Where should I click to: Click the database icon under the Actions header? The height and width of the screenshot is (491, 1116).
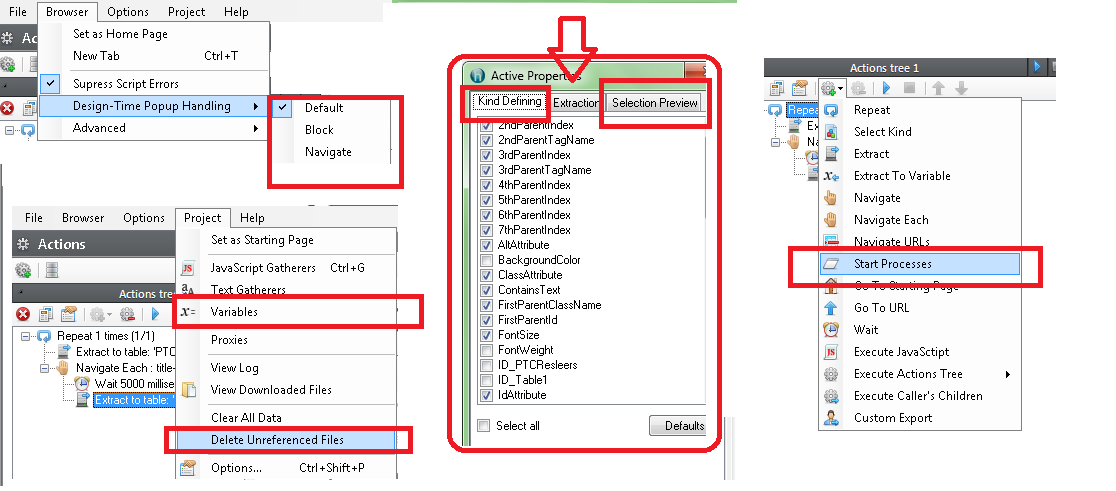pos(52,270)
